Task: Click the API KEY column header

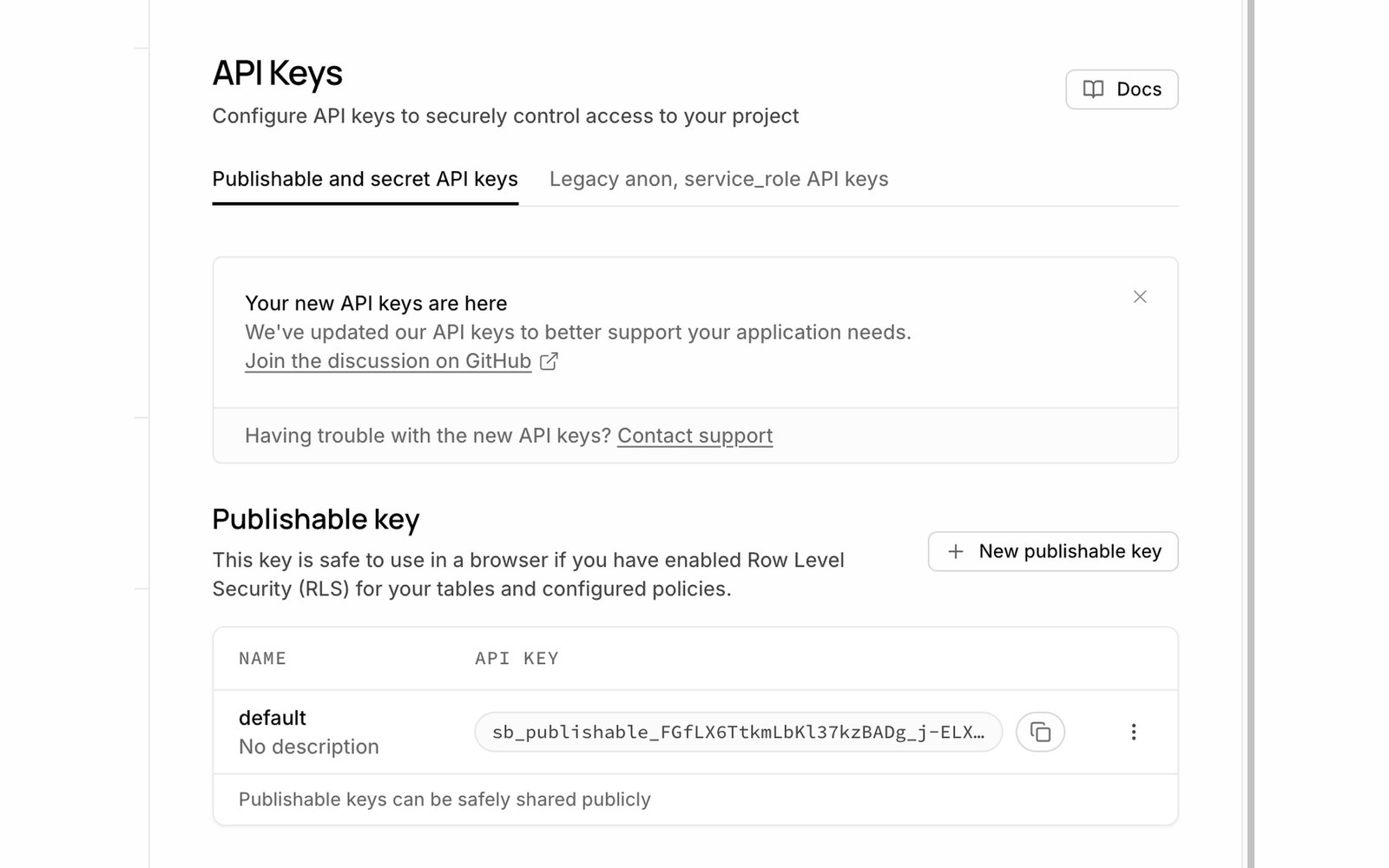Action: [x=517, y=659]
